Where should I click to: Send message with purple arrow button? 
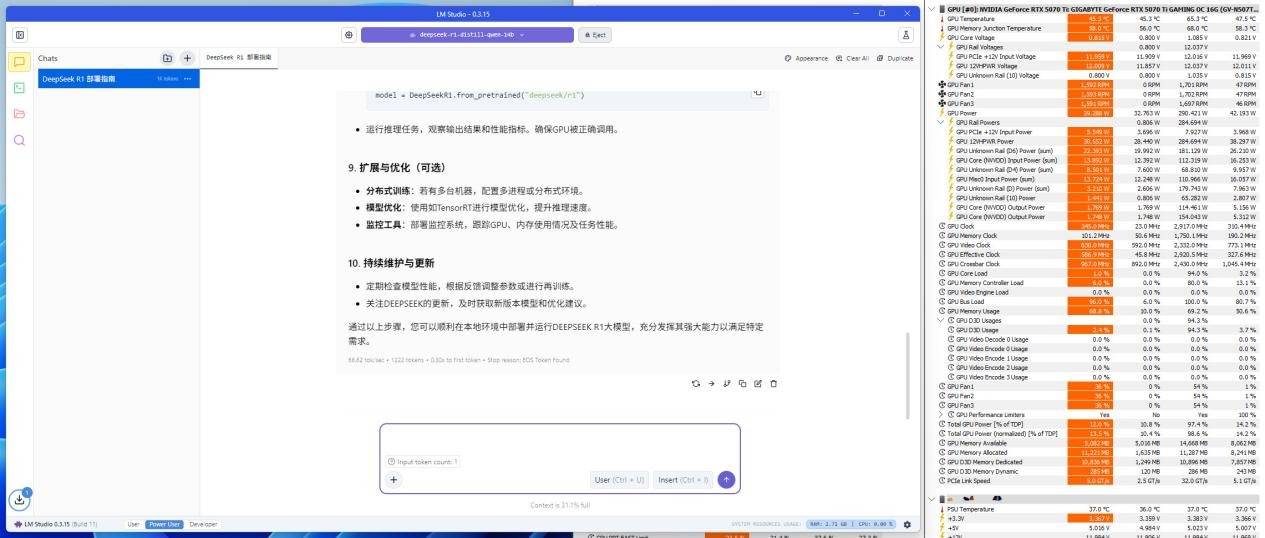click(726, 480)
